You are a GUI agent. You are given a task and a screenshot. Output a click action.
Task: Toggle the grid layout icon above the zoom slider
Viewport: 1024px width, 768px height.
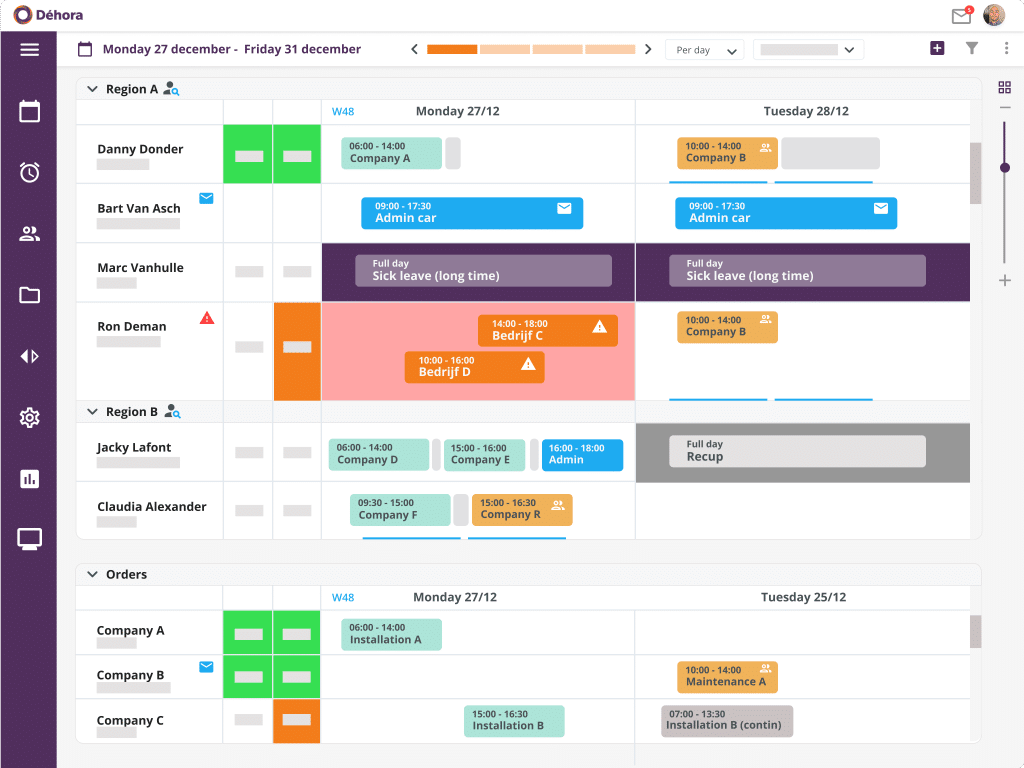(1005, 87)
